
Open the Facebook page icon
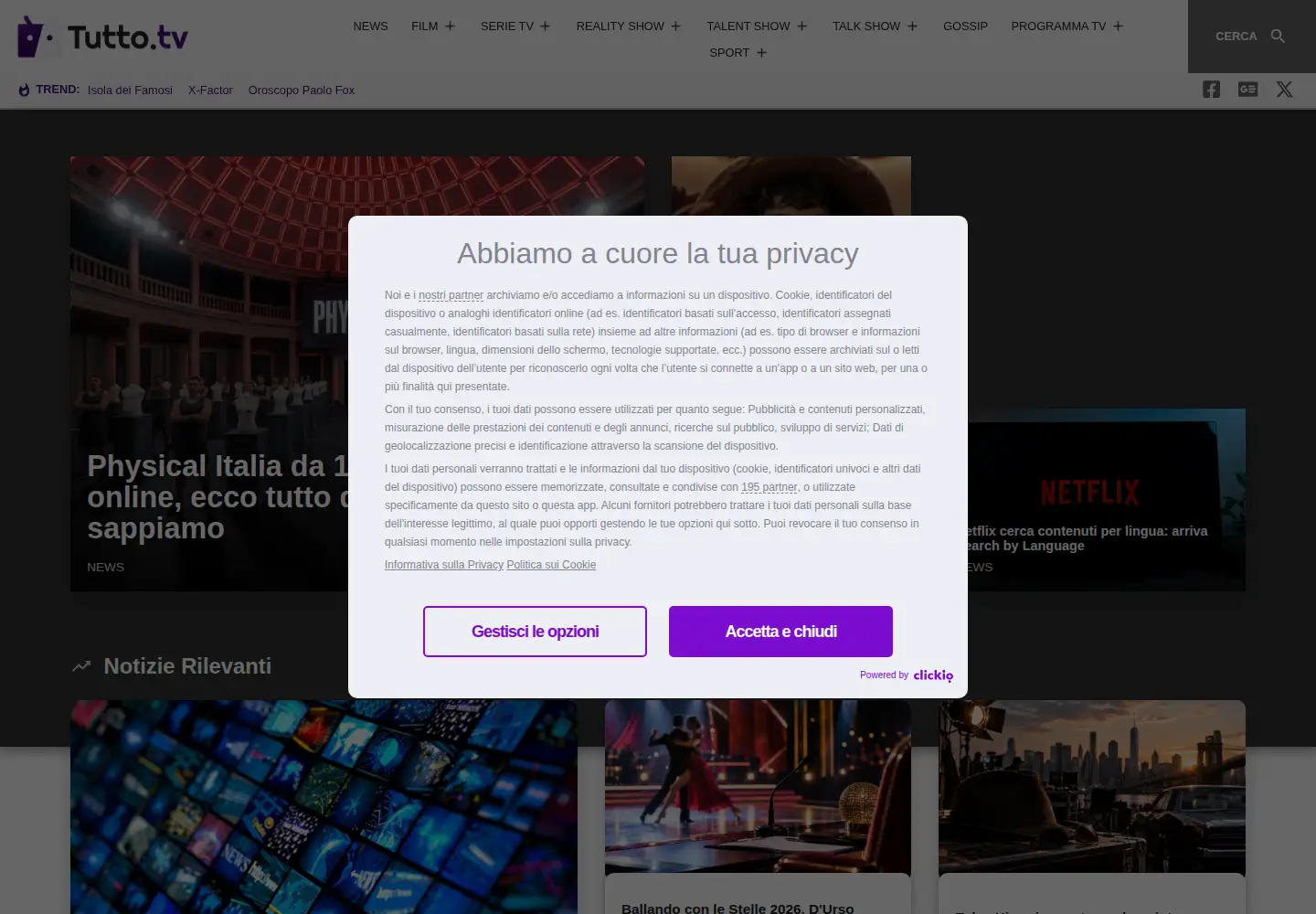(1211, 90)
